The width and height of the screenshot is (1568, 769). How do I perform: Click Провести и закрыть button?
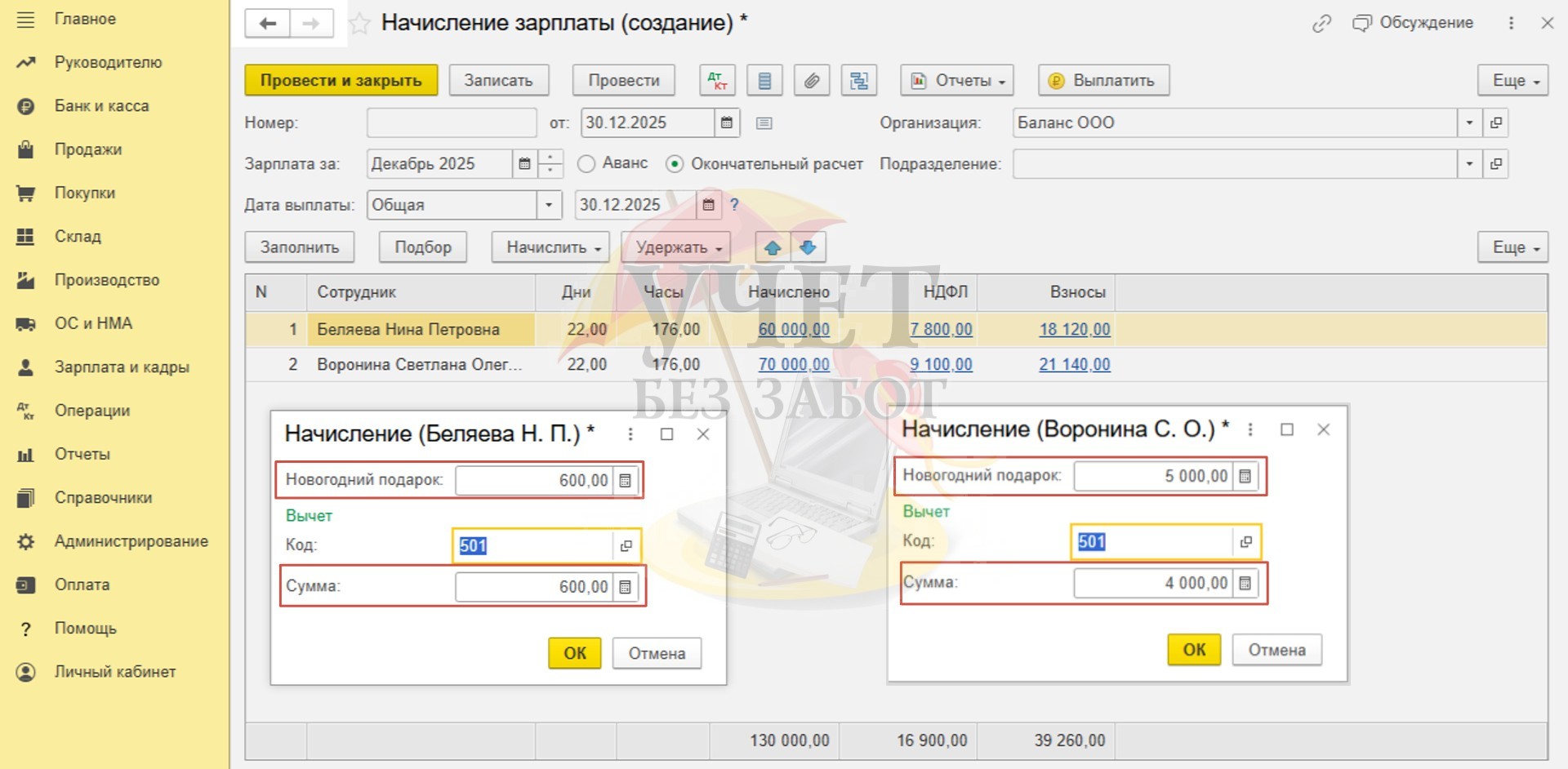coord(341,81)
